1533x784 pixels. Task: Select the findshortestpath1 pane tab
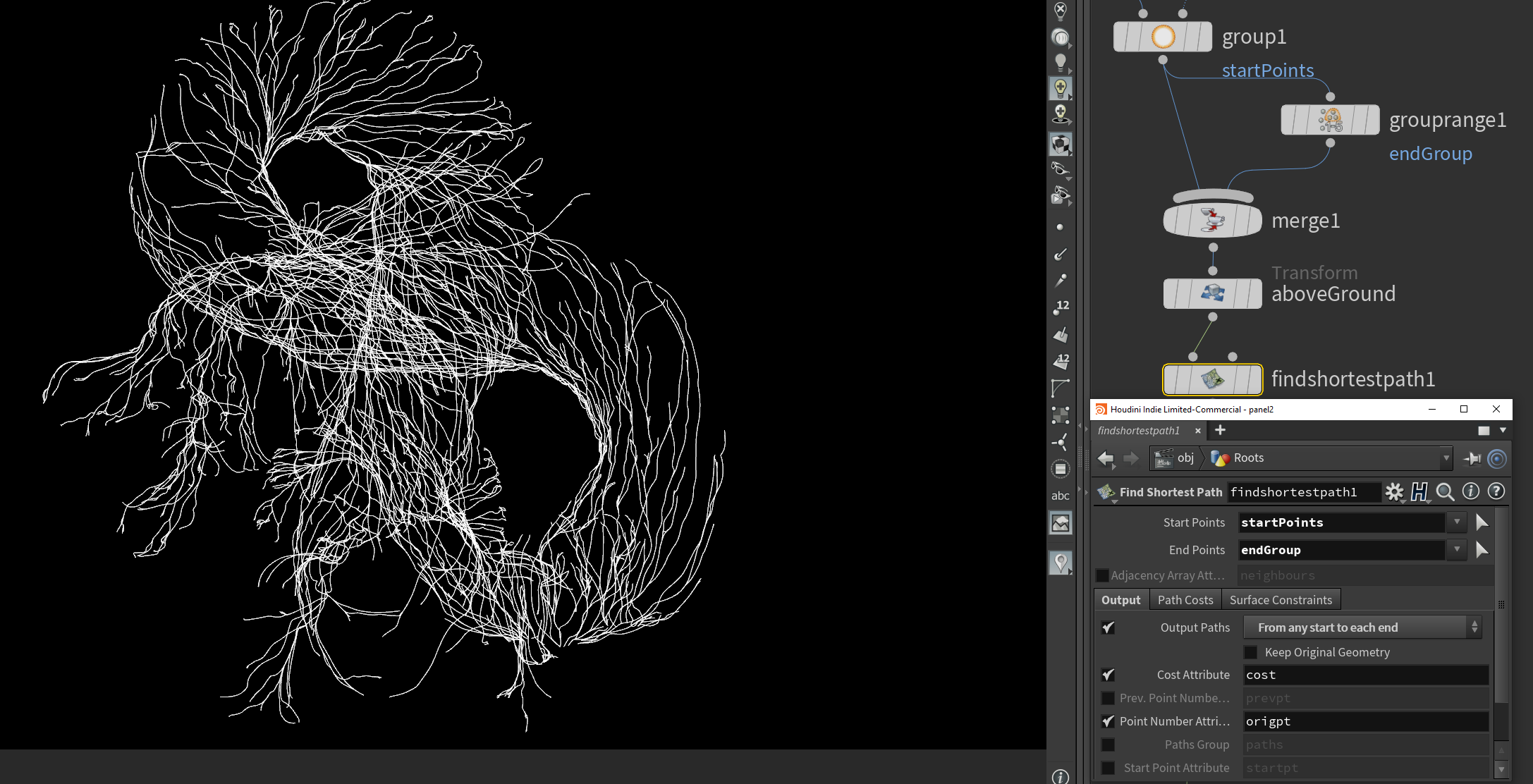point(1139,431)
